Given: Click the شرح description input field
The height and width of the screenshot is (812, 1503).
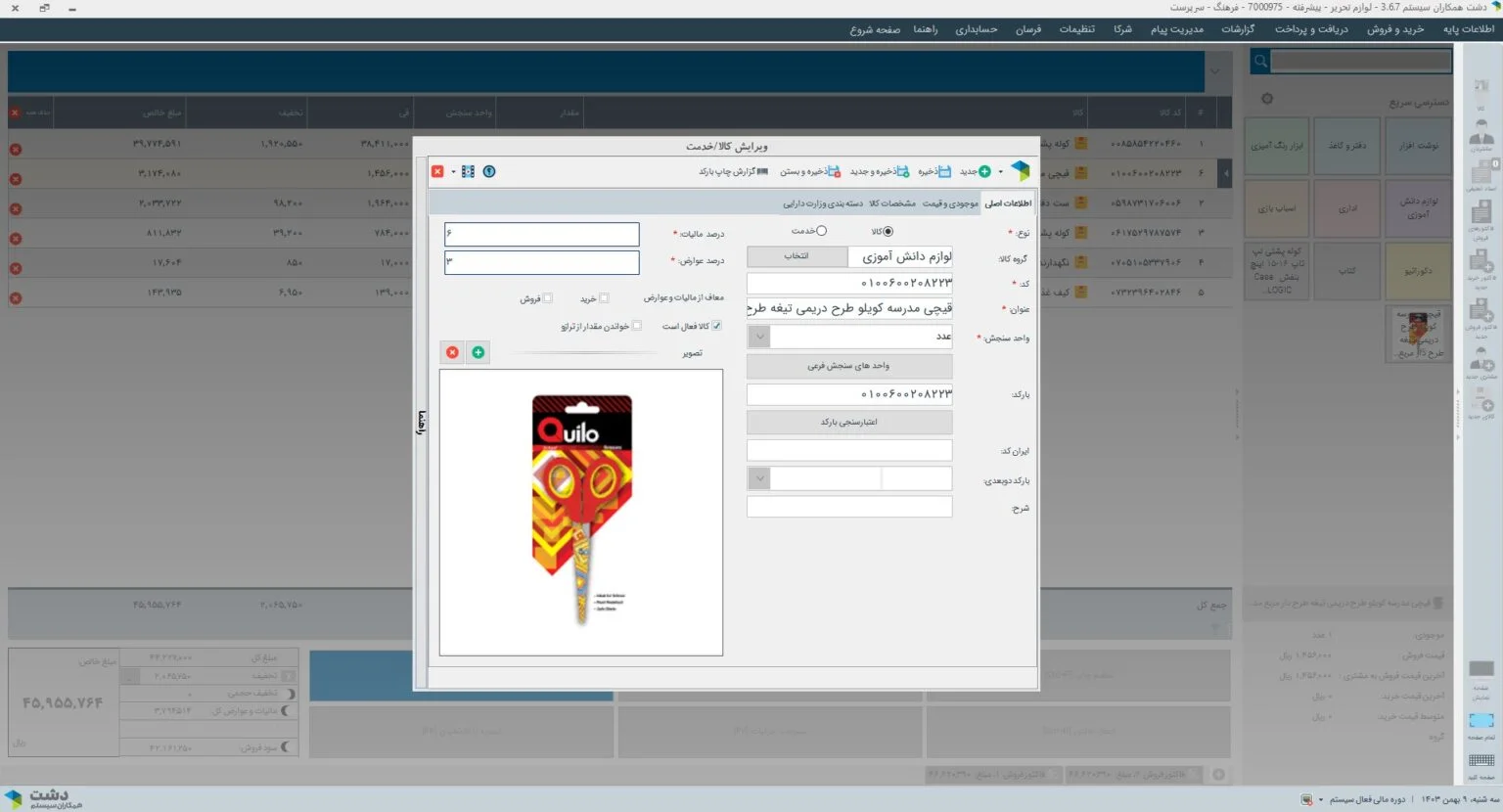Looking at the screenshot, I should pyautogui.click(x=849, y=507).
